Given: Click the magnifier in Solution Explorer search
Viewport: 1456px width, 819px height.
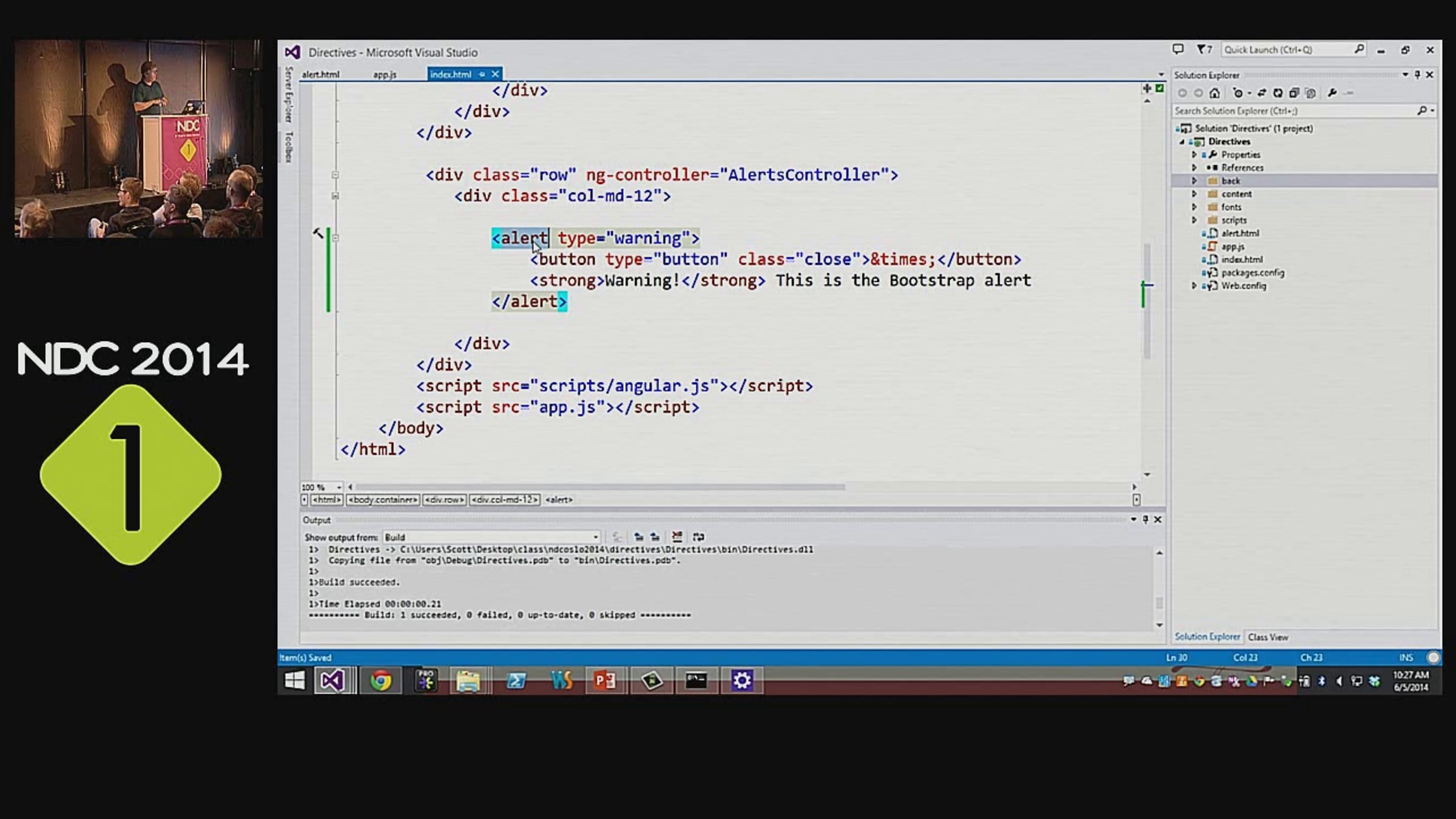Looking at the screenshot, I should point(1422,111).
